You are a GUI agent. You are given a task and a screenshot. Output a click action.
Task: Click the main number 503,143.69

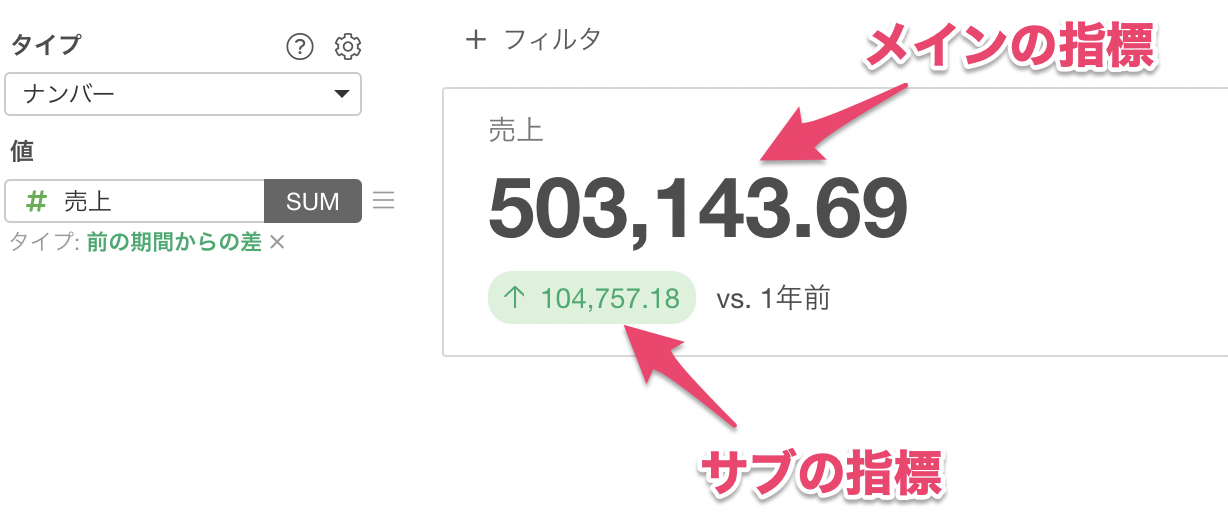point(697,207)
